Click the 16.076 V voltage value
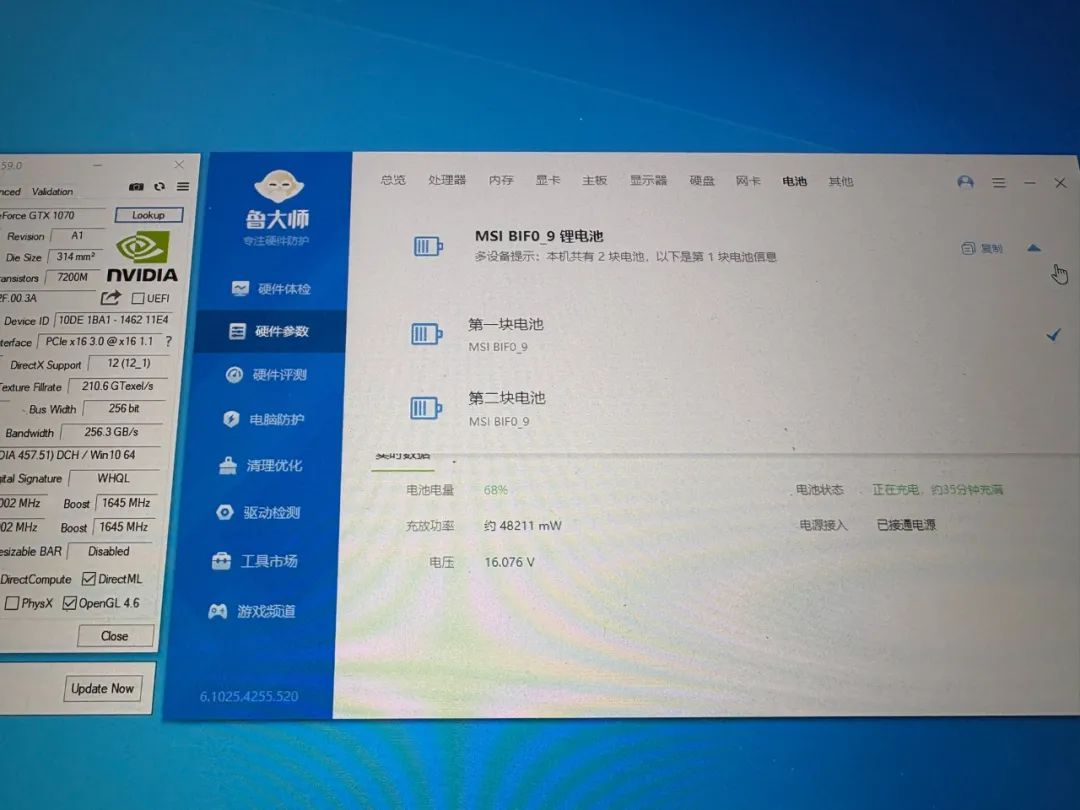 pyautogui.click(x=509, y=562)
